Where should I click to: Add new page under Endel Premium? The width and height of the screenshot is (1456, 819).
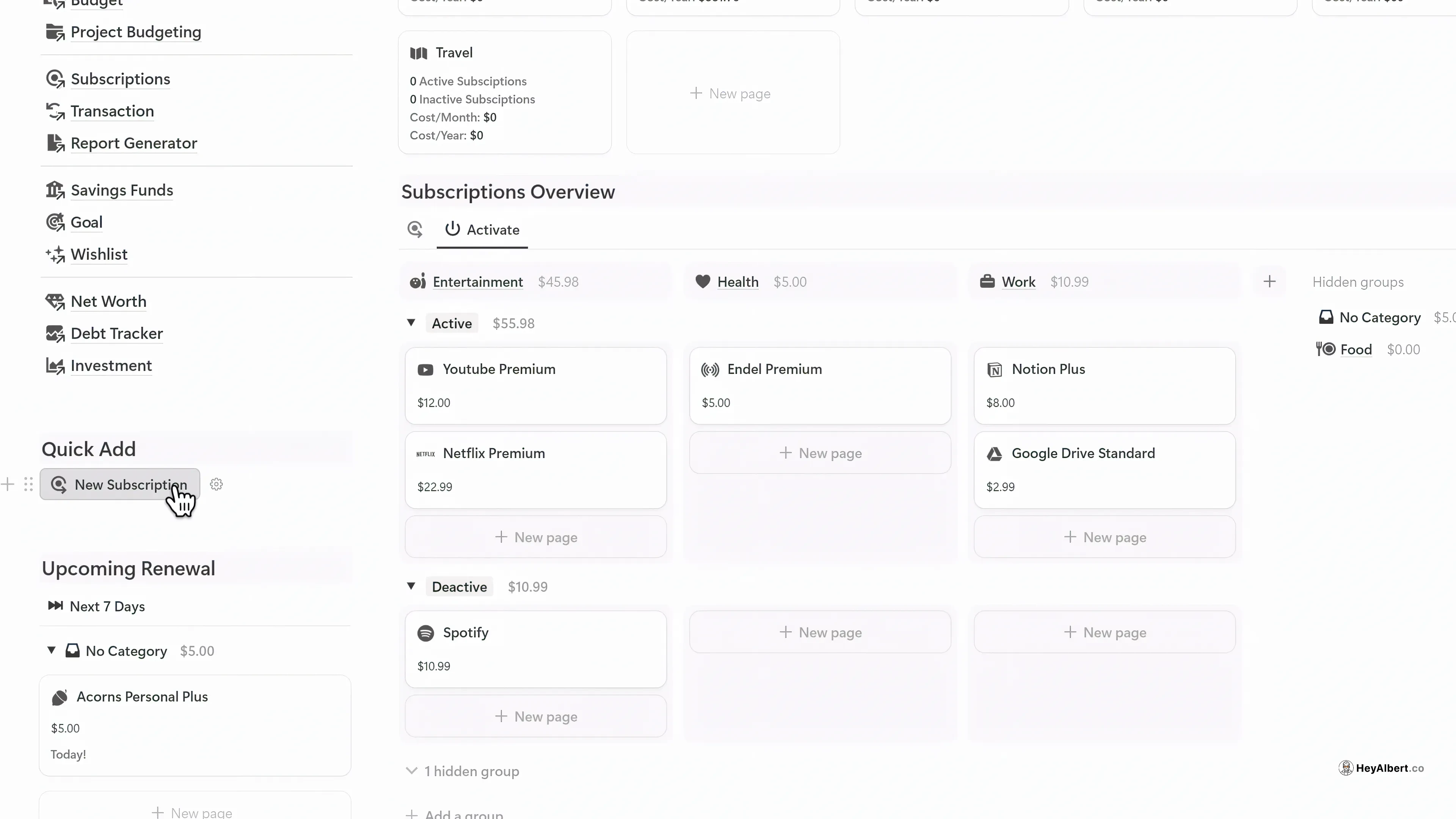(x=820, y=453)
